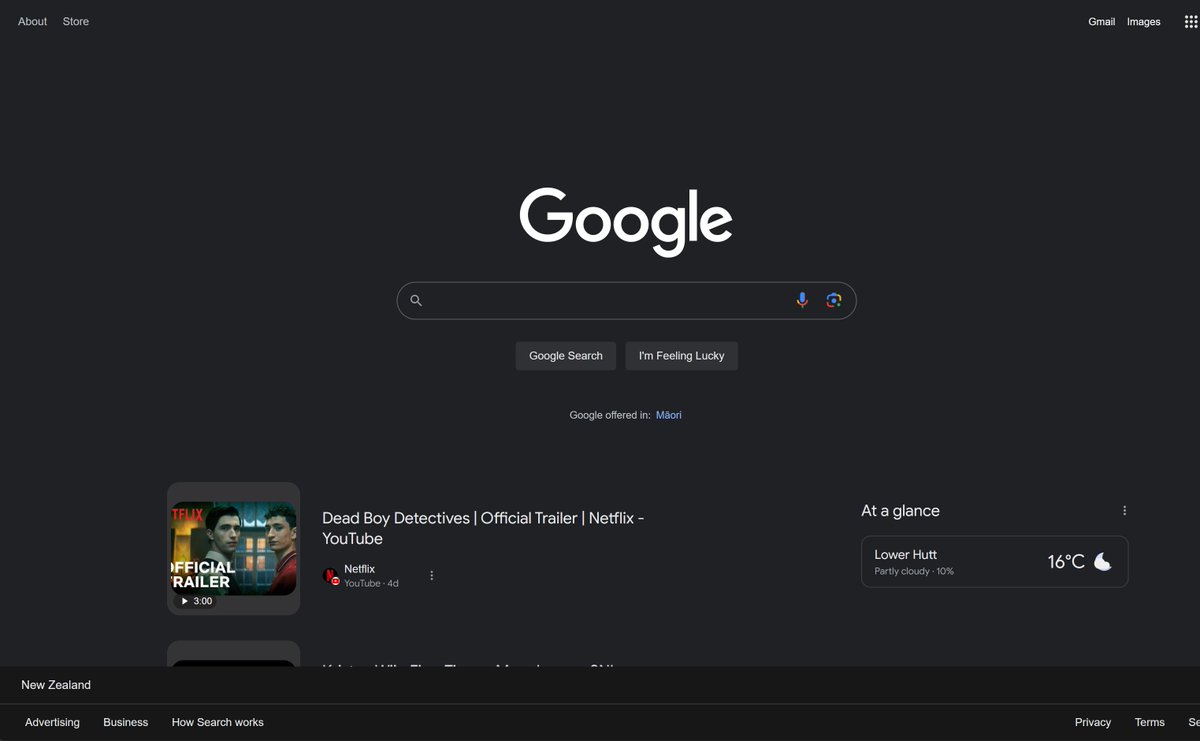Click the Netflix channel name text
The width and height of the screenshot is (1200, 741).
(x=360, y=569)
